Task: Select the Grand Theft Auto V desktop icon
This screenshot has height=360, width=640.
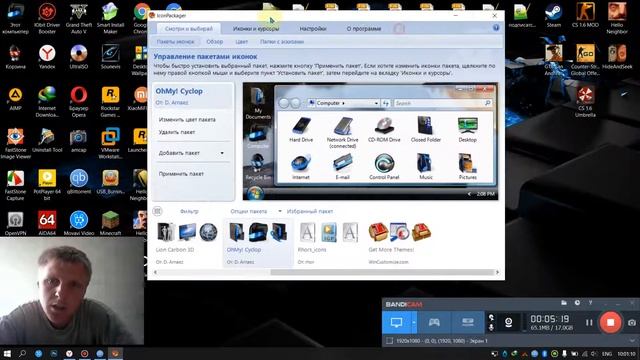Action: point(79,18)
